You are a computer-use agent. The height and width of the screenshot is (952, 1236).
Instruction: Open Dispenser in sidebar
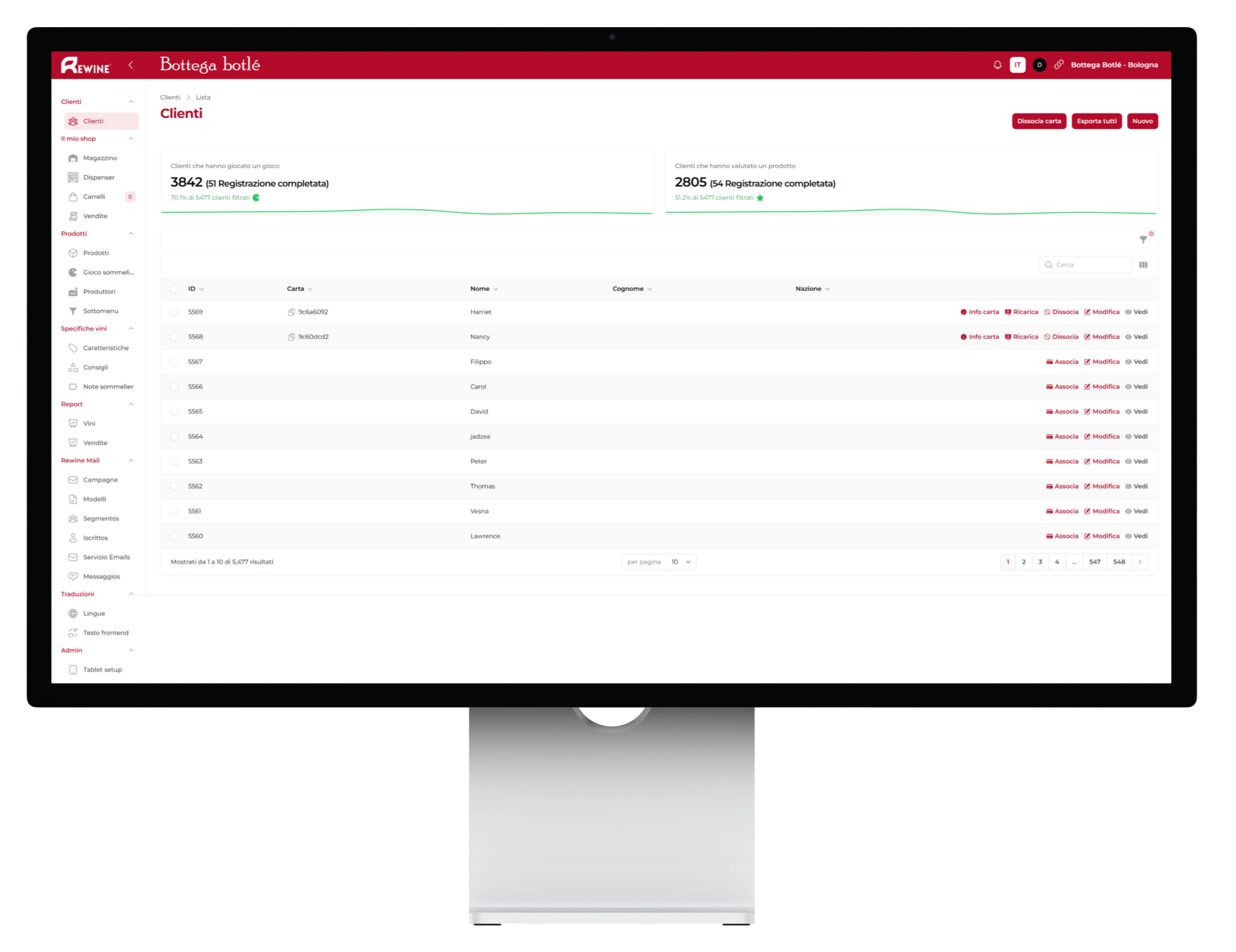click(x=101, y=177)
